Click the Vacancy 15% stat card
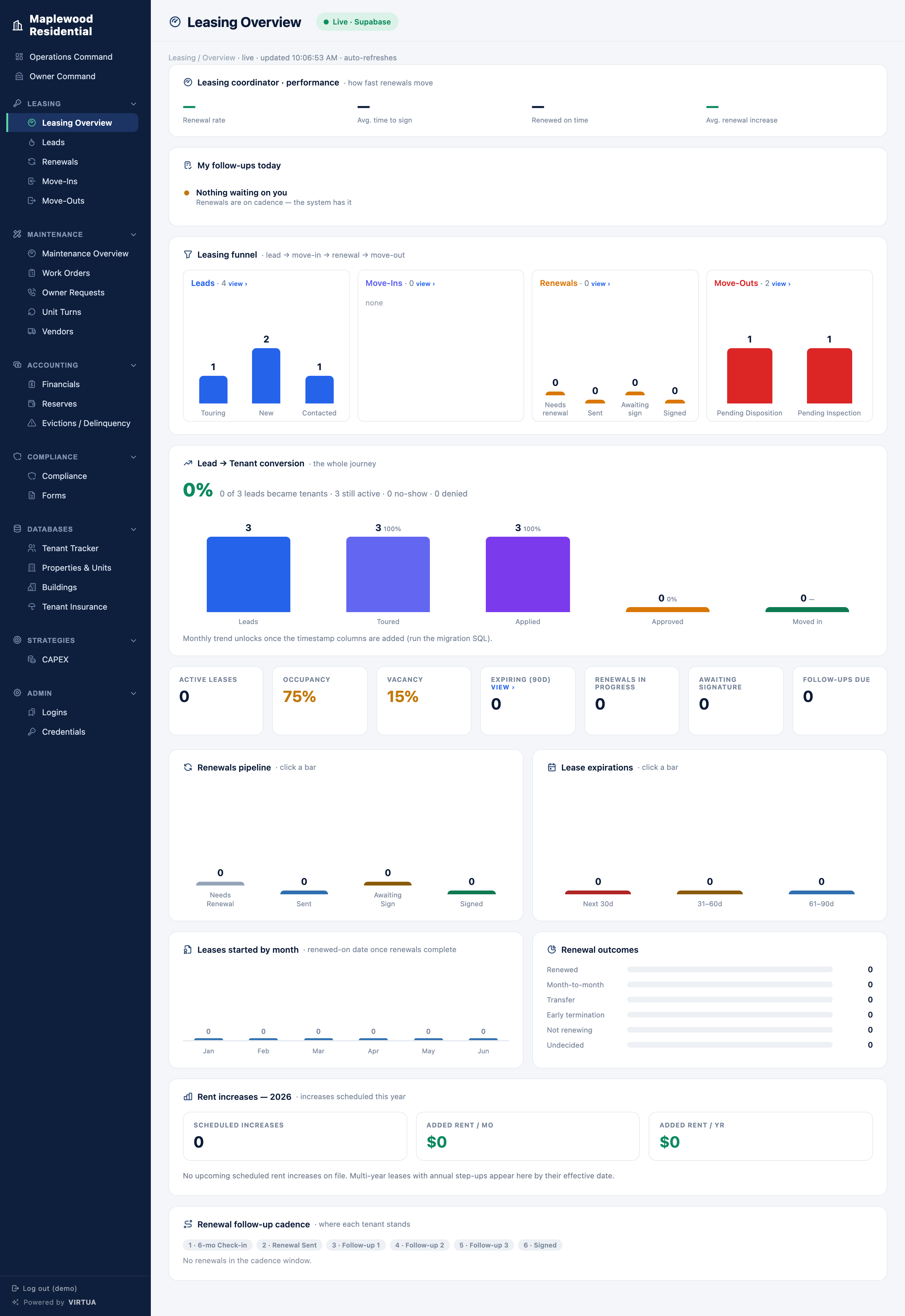The image size is (905, 1316). (424, 700)
